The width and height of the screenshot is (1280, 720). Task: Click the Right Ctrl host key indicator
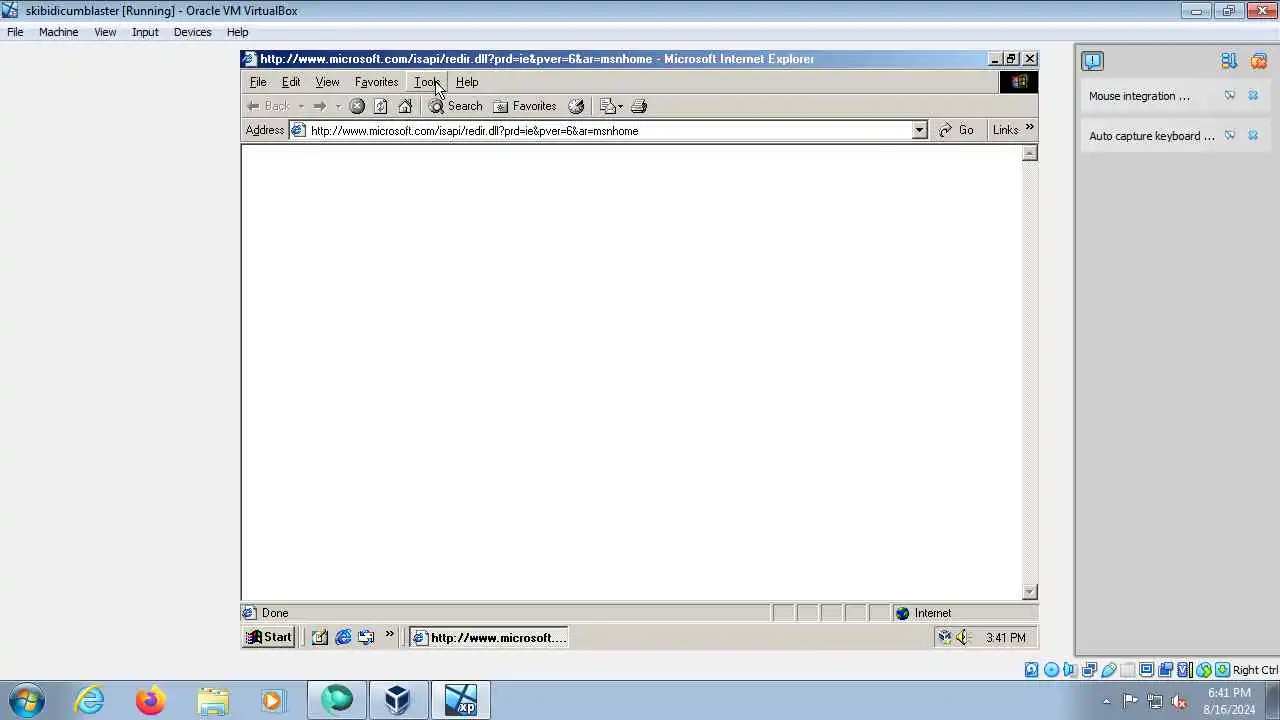point(1255,670)
